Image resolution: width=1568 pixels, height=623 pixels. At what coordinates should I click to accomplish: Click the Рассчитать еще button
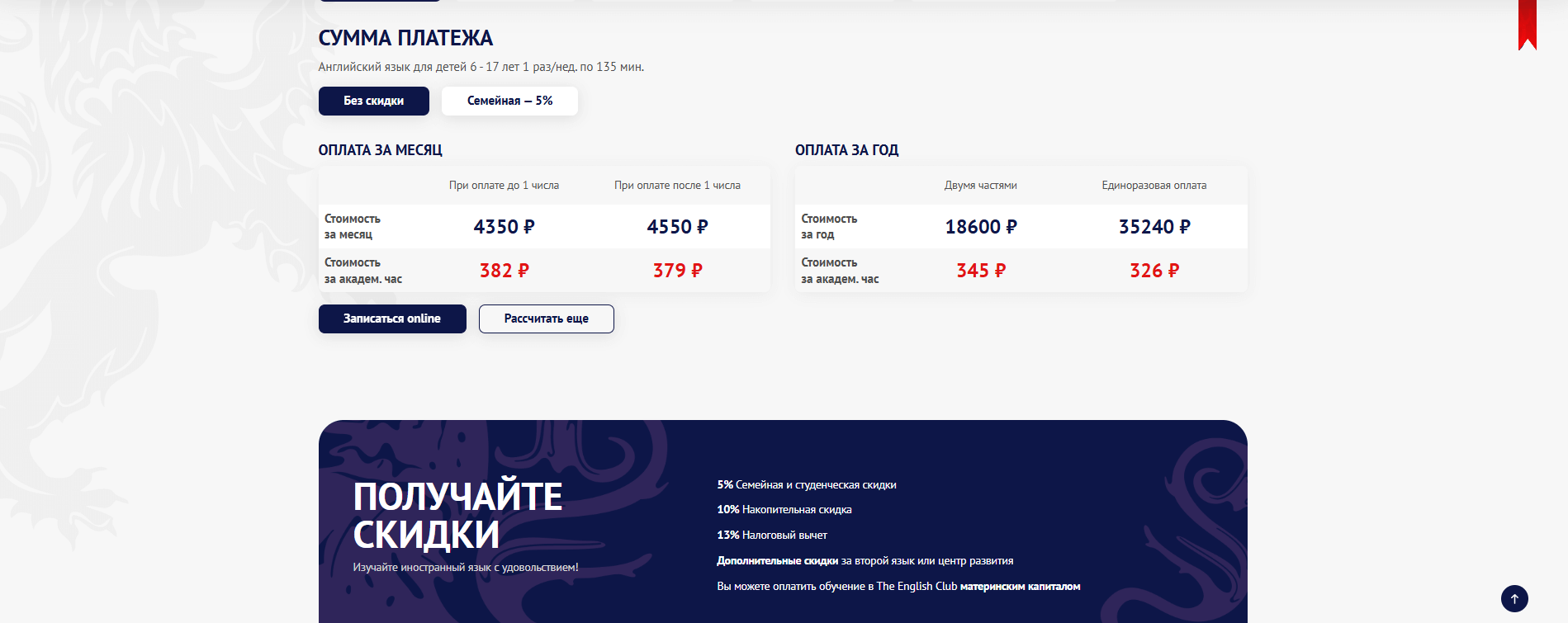[x=546, y=319]
